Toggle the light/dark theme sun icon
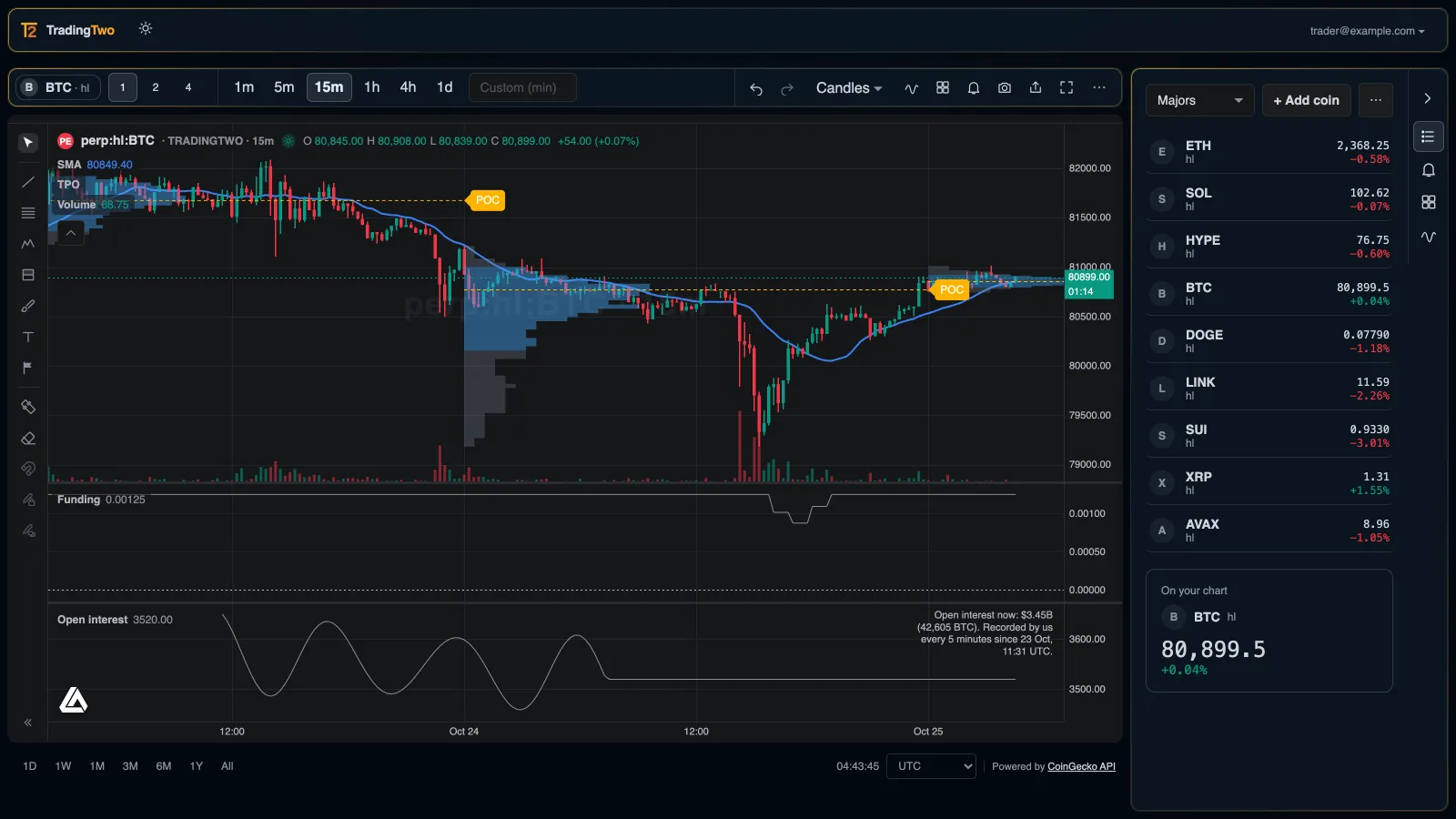 point(146,29)
